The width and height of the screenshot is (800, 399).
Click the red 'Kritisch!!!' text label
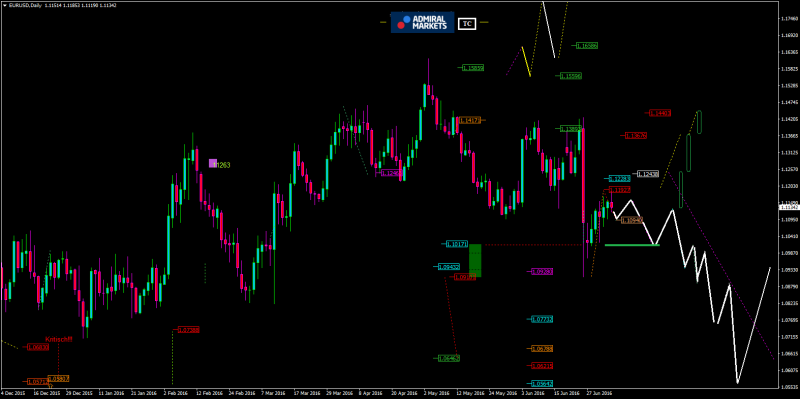click(x=59, y=339)
